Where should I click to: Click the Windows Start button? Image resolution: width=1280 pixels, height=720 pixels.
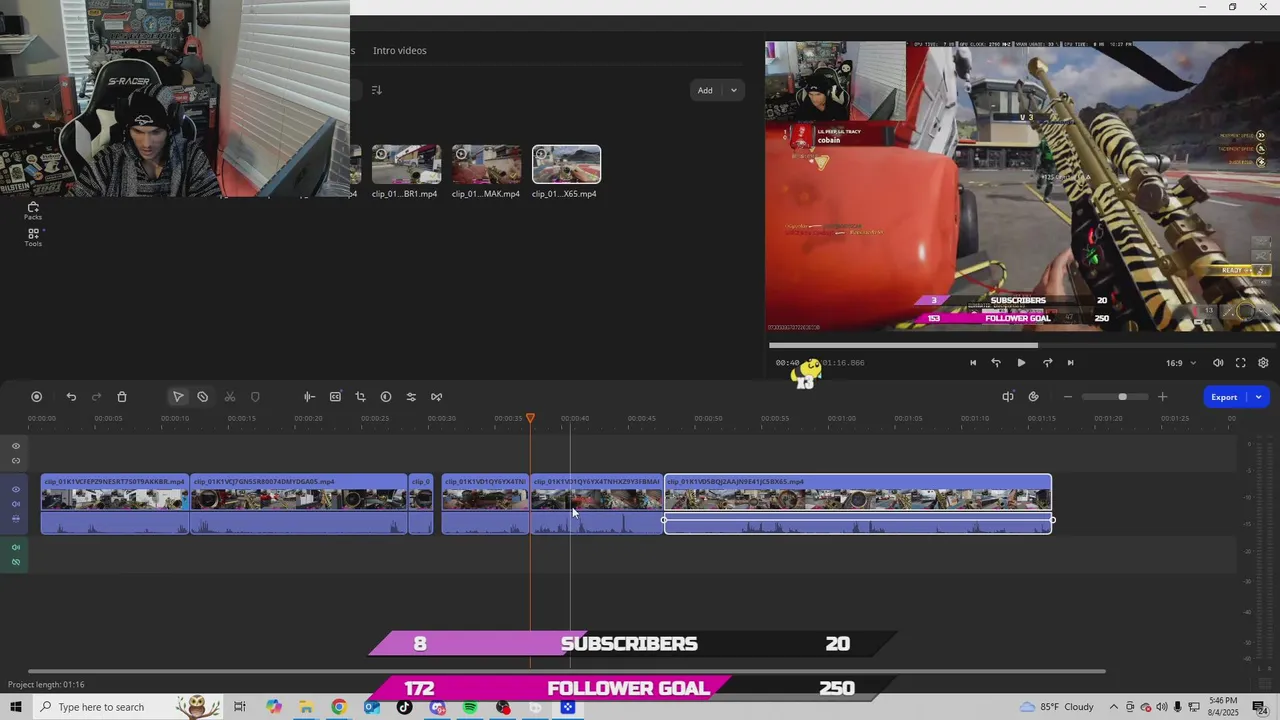(16, 707)
